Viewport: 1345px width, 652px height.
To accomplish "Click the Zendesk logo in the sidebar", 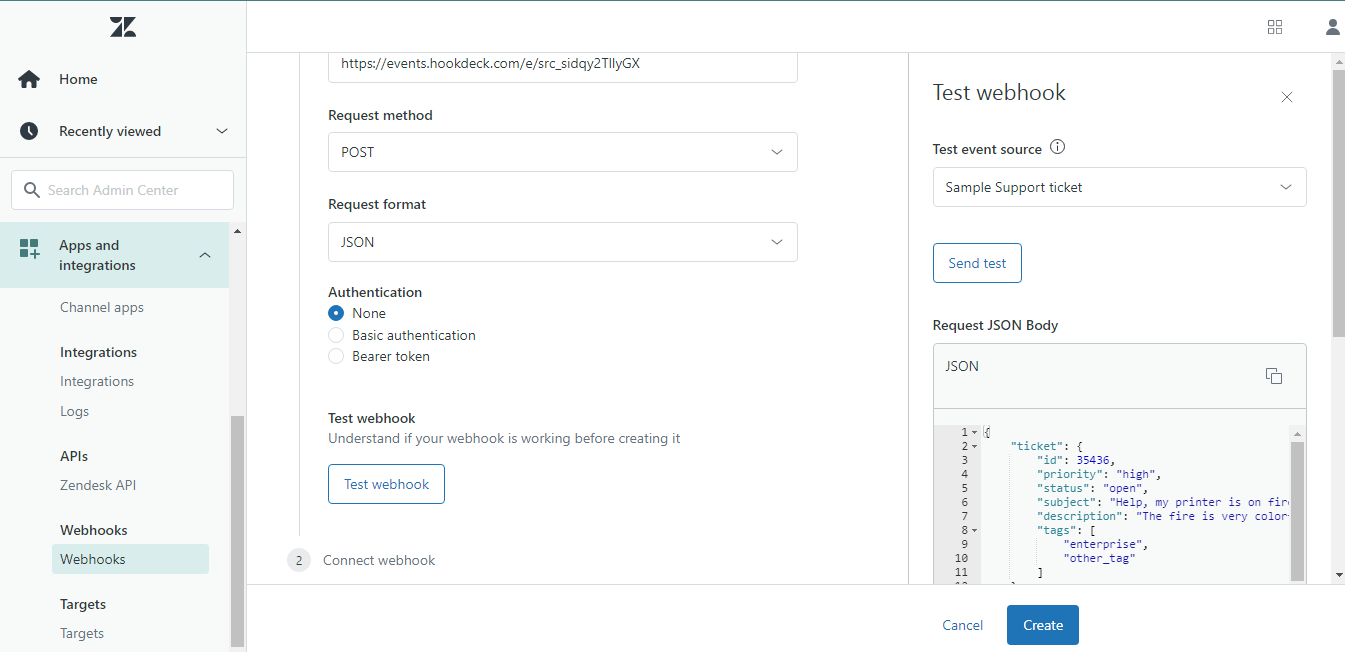I will coord(122,26).
